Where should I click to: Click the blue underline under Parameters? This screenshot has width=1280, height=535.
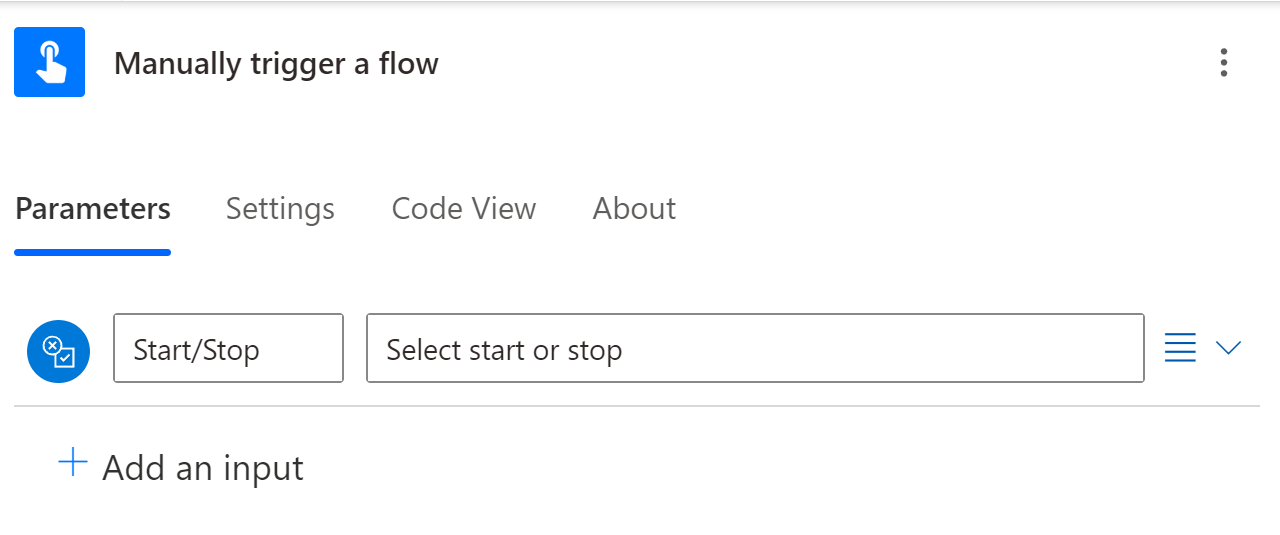93,252
